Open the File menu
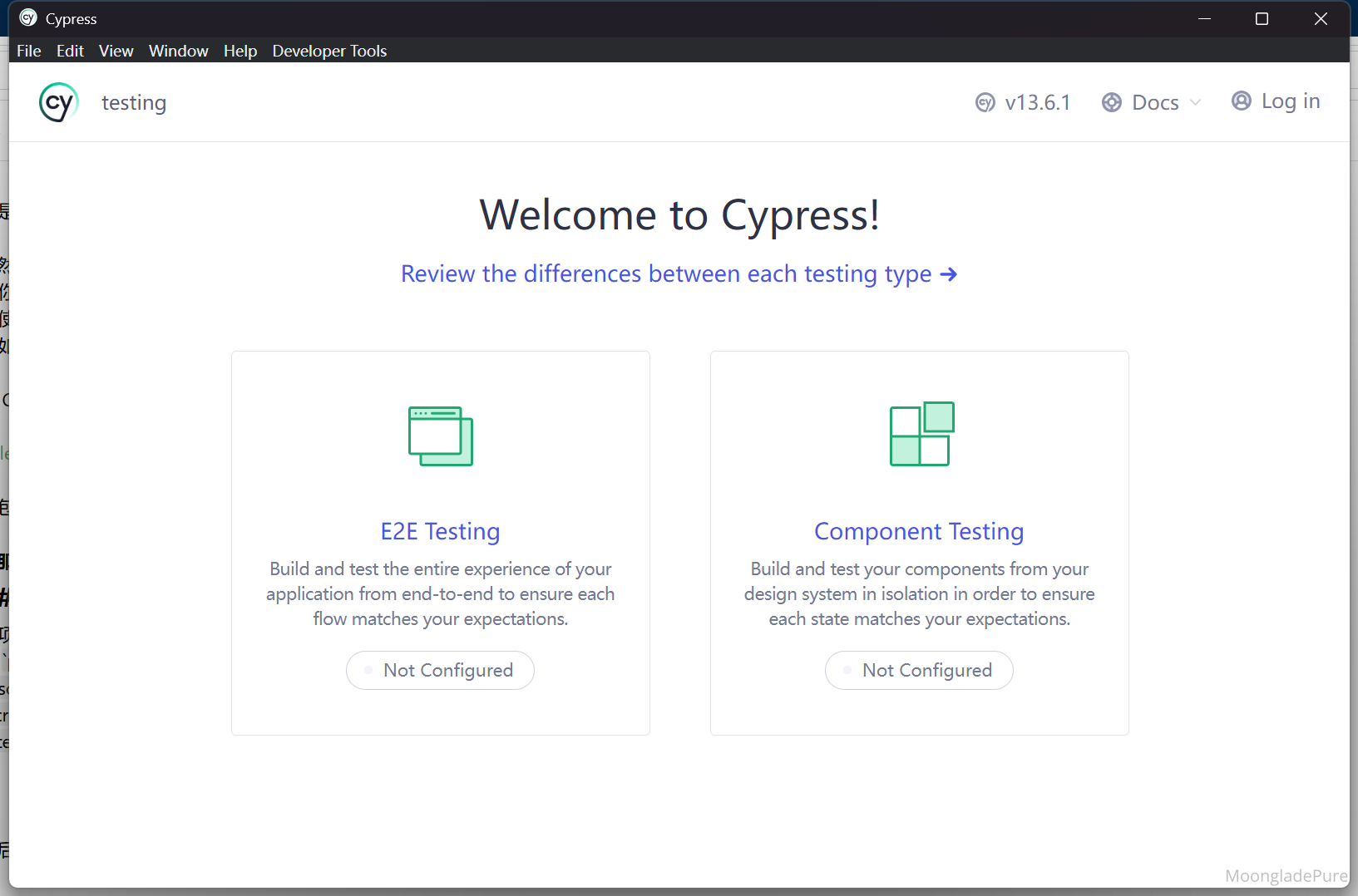Screen dimensions: 1358x896 click(28, 51)
